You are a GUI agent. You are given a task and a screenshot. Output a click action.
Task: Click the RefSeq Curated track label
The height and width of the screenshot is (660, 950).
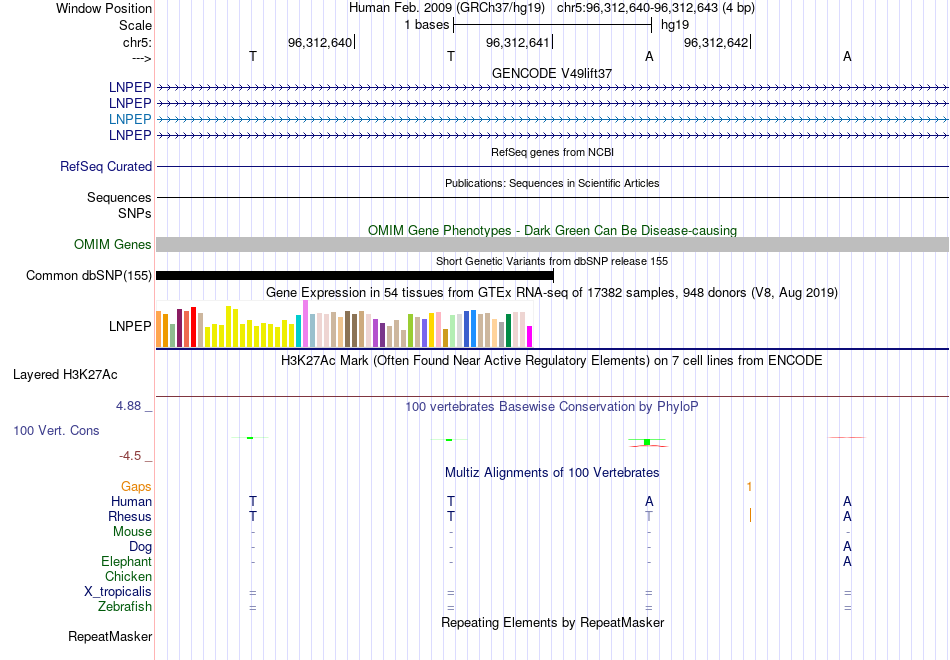tap(106, 167)
